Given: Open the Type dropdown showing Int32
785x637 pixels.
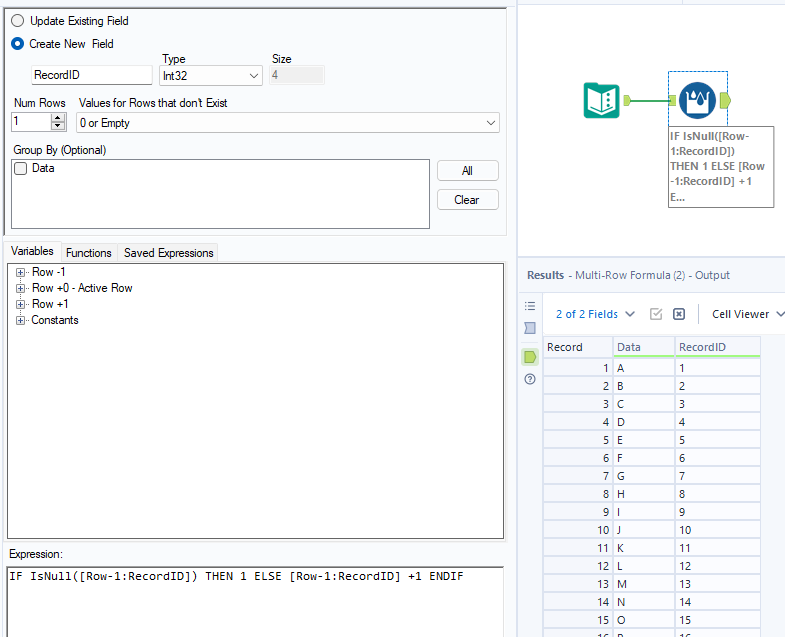Looking at the screenshot, I should [211, 75].
